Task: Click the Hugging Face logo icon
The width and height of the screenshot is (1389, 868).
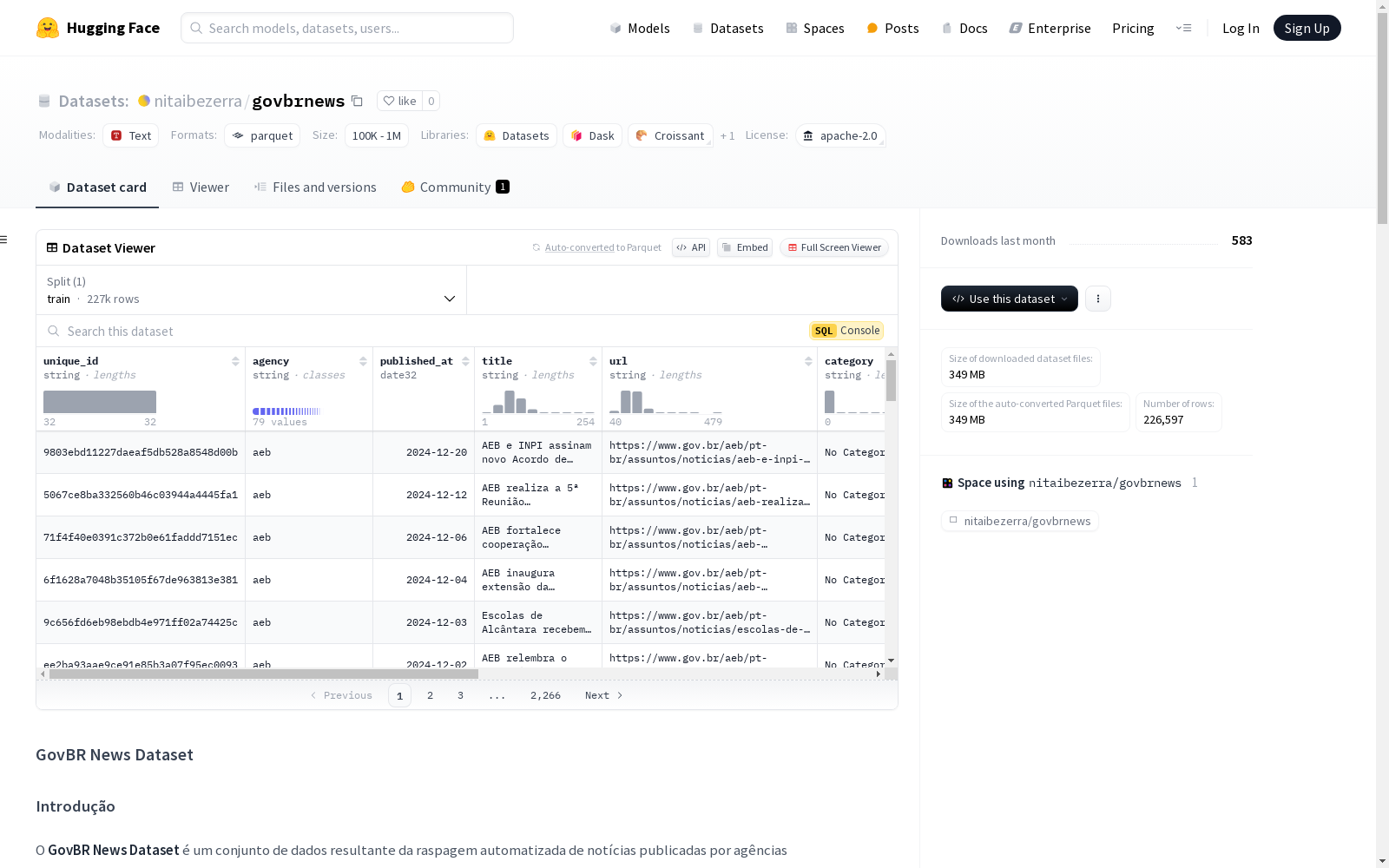Action: [x=48, y=28]
